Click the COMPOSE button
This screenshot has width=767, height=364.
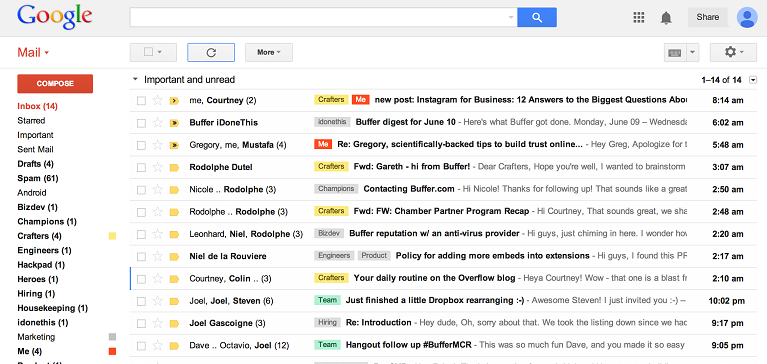click(55, 84)
